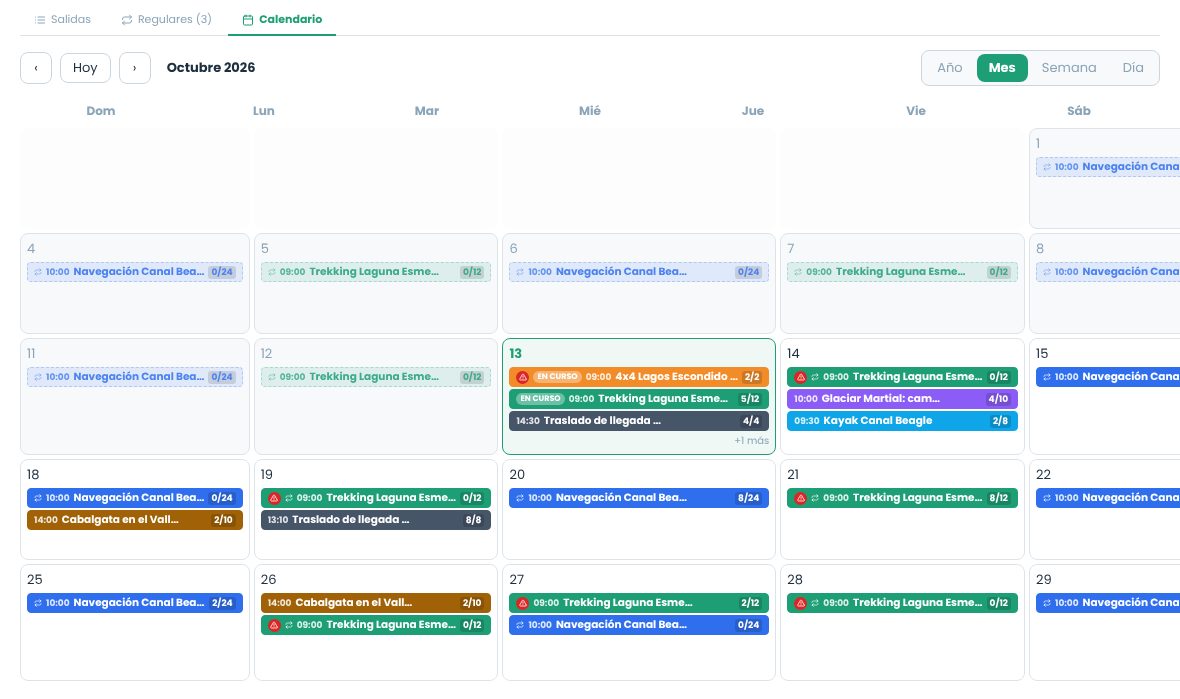
Task: Open Navegación Canal Beagle 8/24 on day 20
Action: point(638,498)
